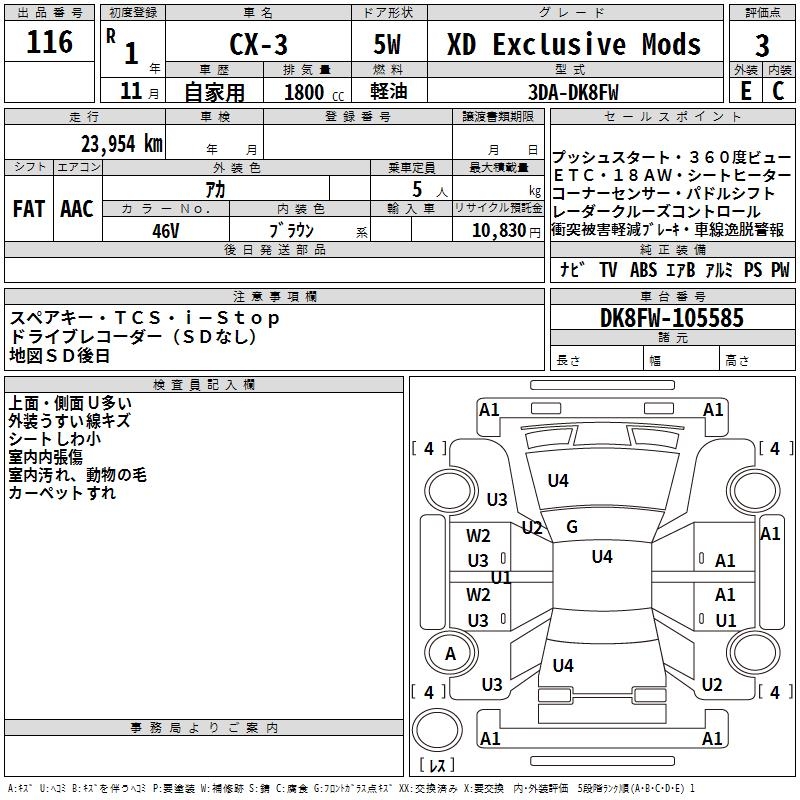The image size is (800, 800).
Task: Select the line コーナーセンサー・パドルシフト
Action: (663, 194)
